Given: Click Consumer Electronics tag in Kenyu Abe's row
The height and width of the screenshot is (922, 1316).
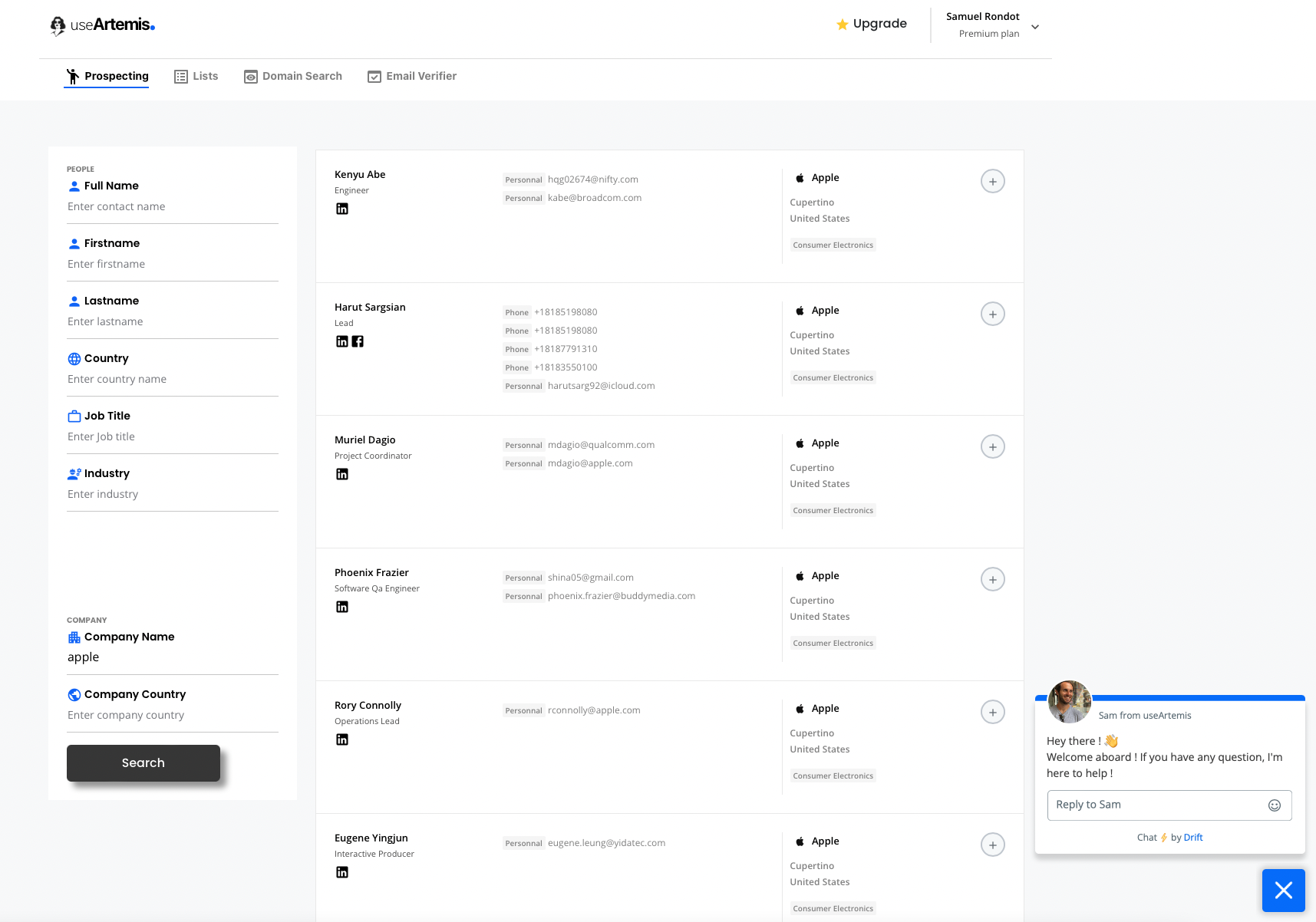Looking at the screenshot, I should pyautogui.click(x=833, y=245).
